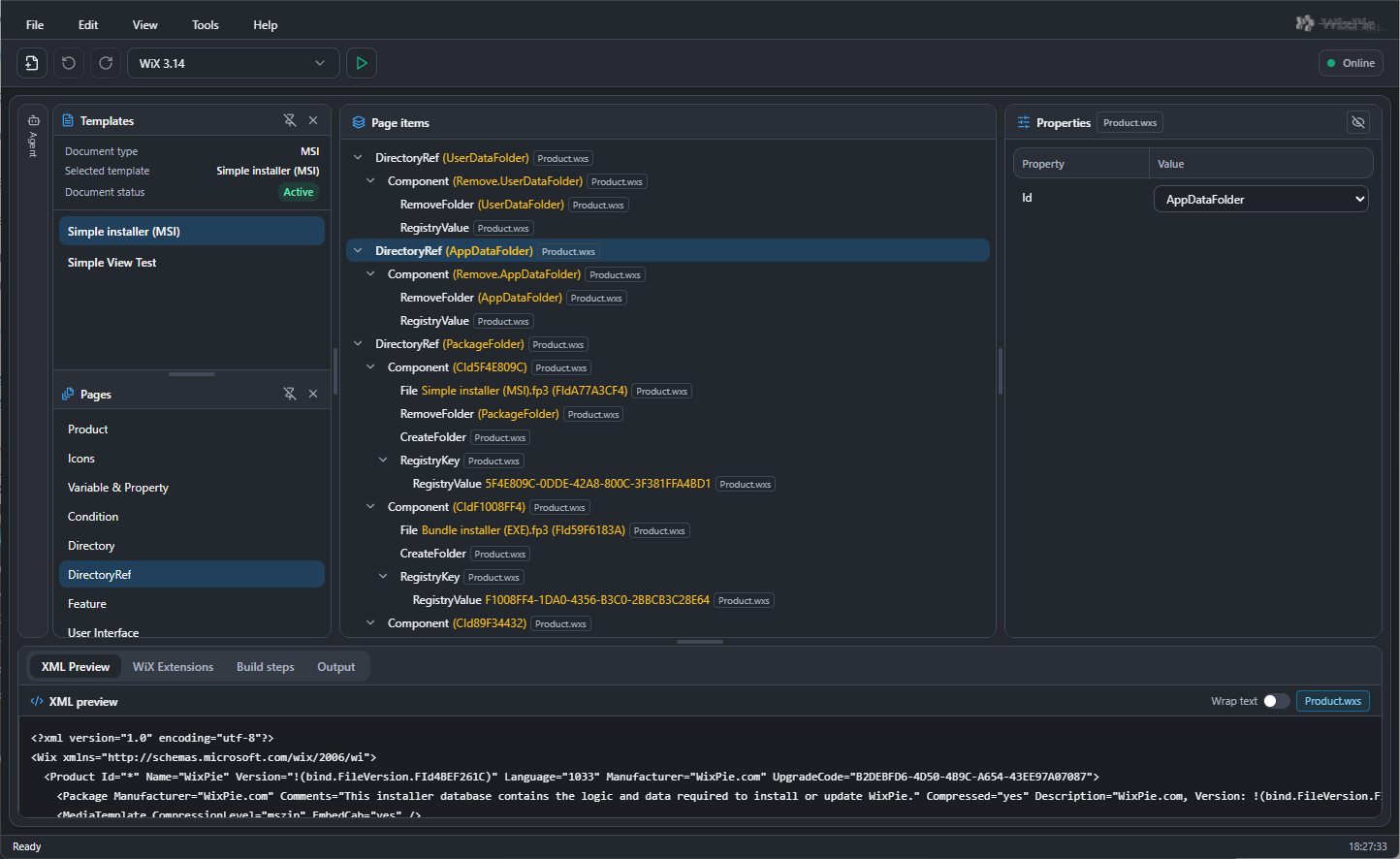The image size is (1400, 859).
Task: Open the File menu
Action: coord(35,25)
